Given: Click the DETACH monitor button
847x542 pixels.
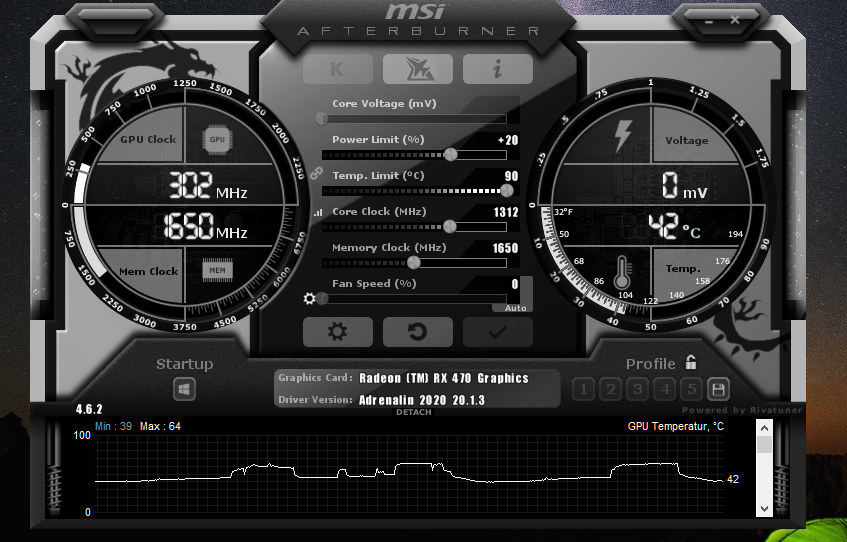Looking at the screenshot, I should pos(414,412).
